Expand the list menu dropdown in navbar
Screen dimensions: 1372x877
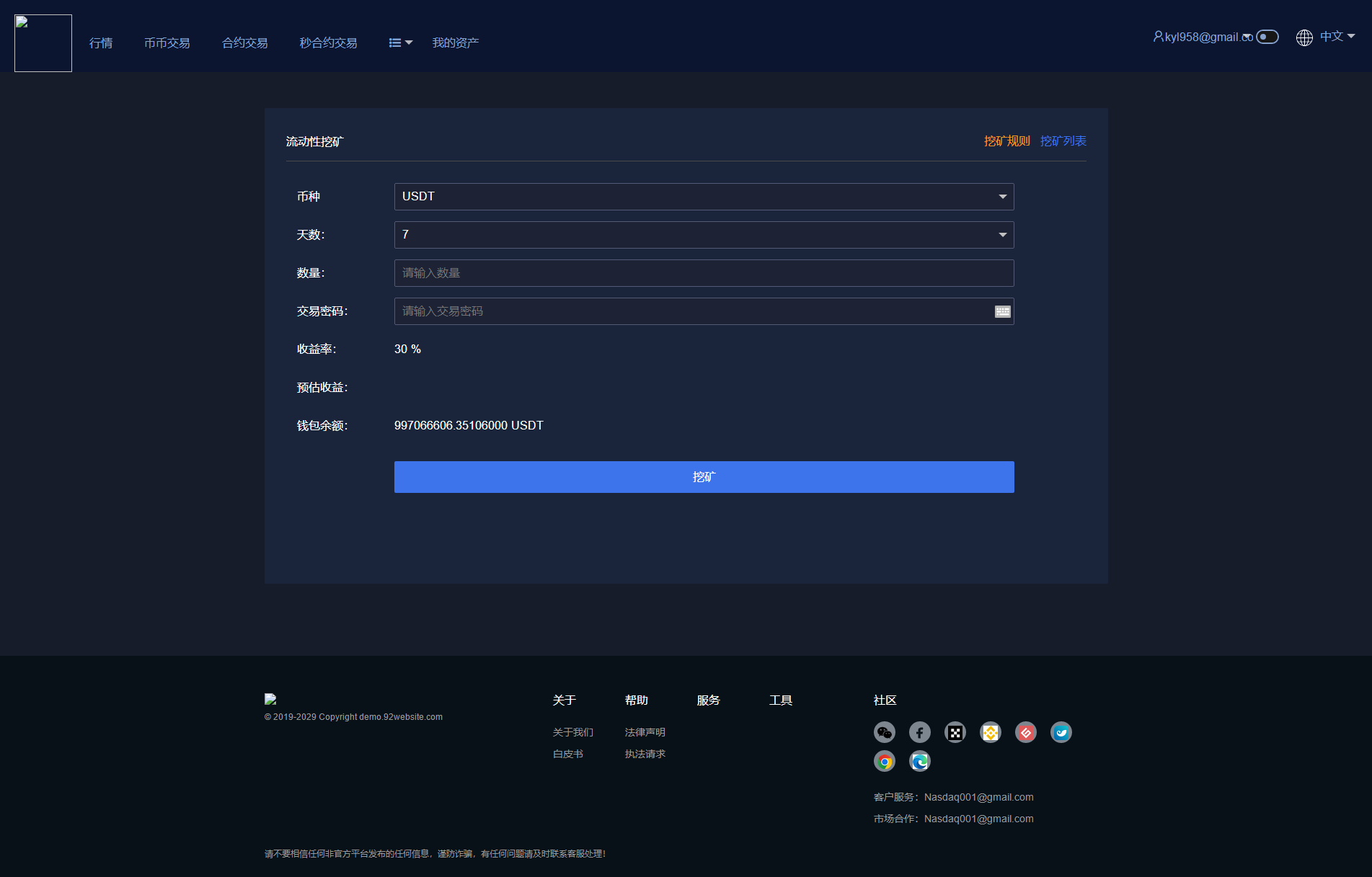[401, 43]
